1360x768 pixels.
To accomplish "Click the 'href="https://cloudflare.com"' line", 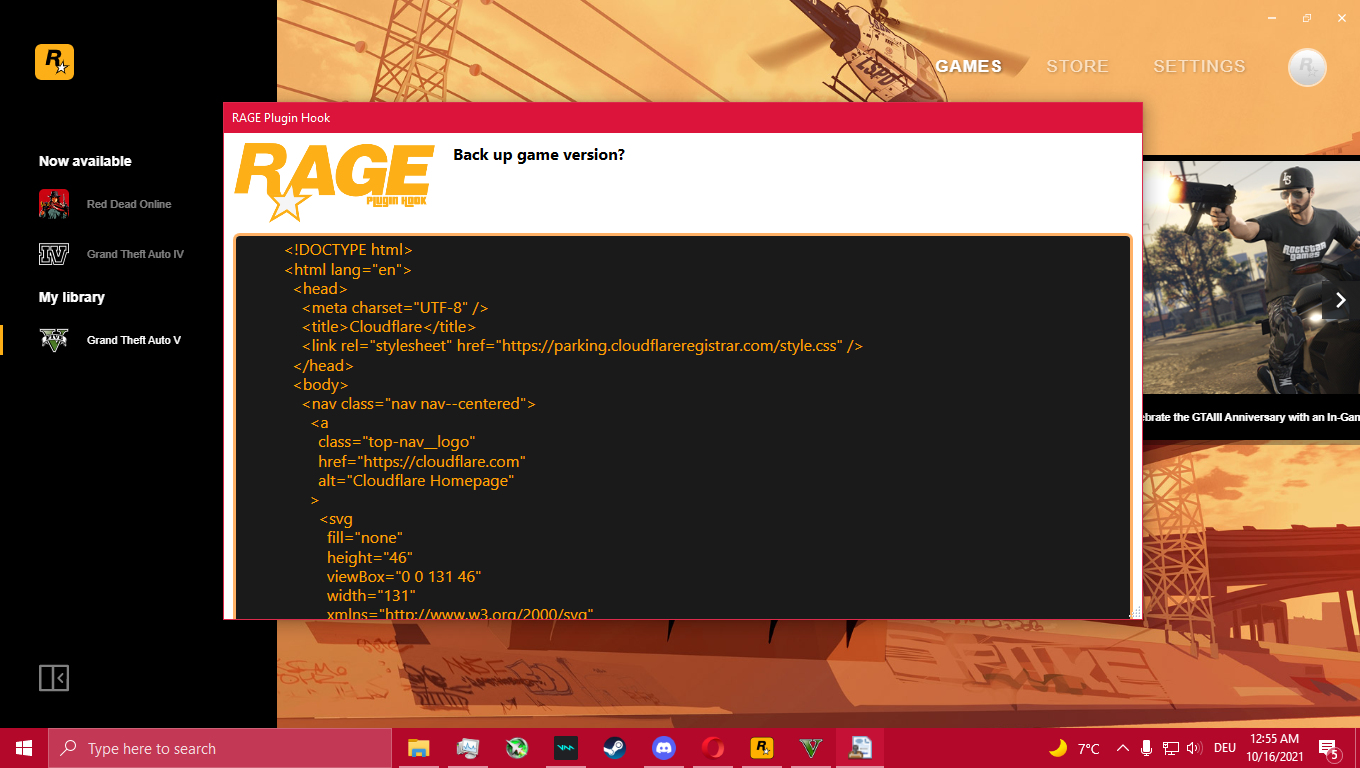I will 422,461.
